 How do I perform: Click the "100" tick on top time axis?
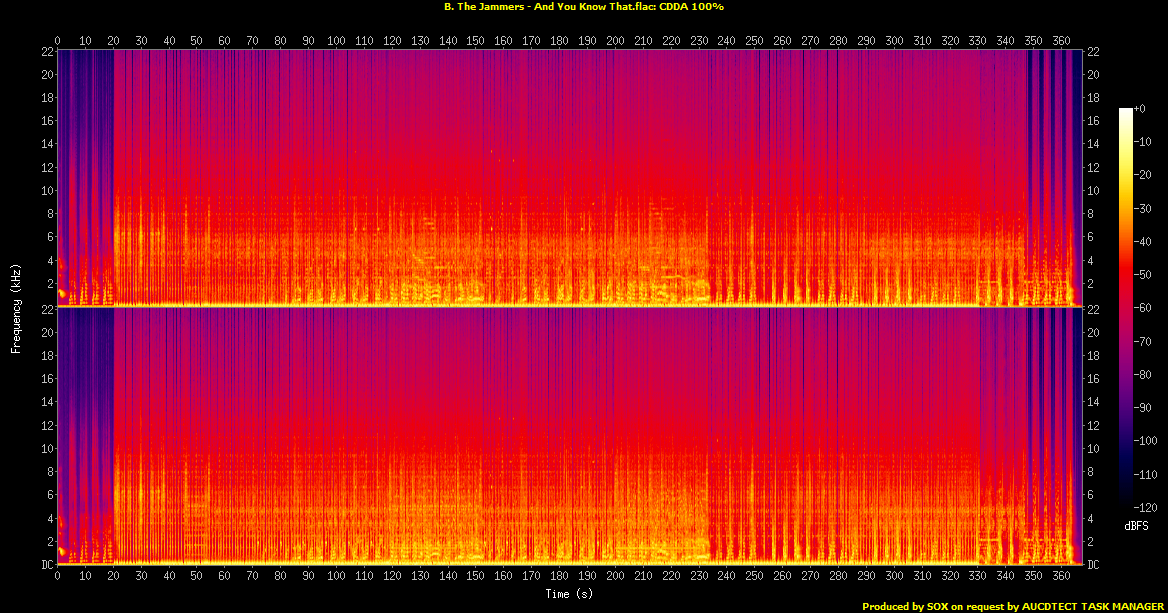(336, 41)
